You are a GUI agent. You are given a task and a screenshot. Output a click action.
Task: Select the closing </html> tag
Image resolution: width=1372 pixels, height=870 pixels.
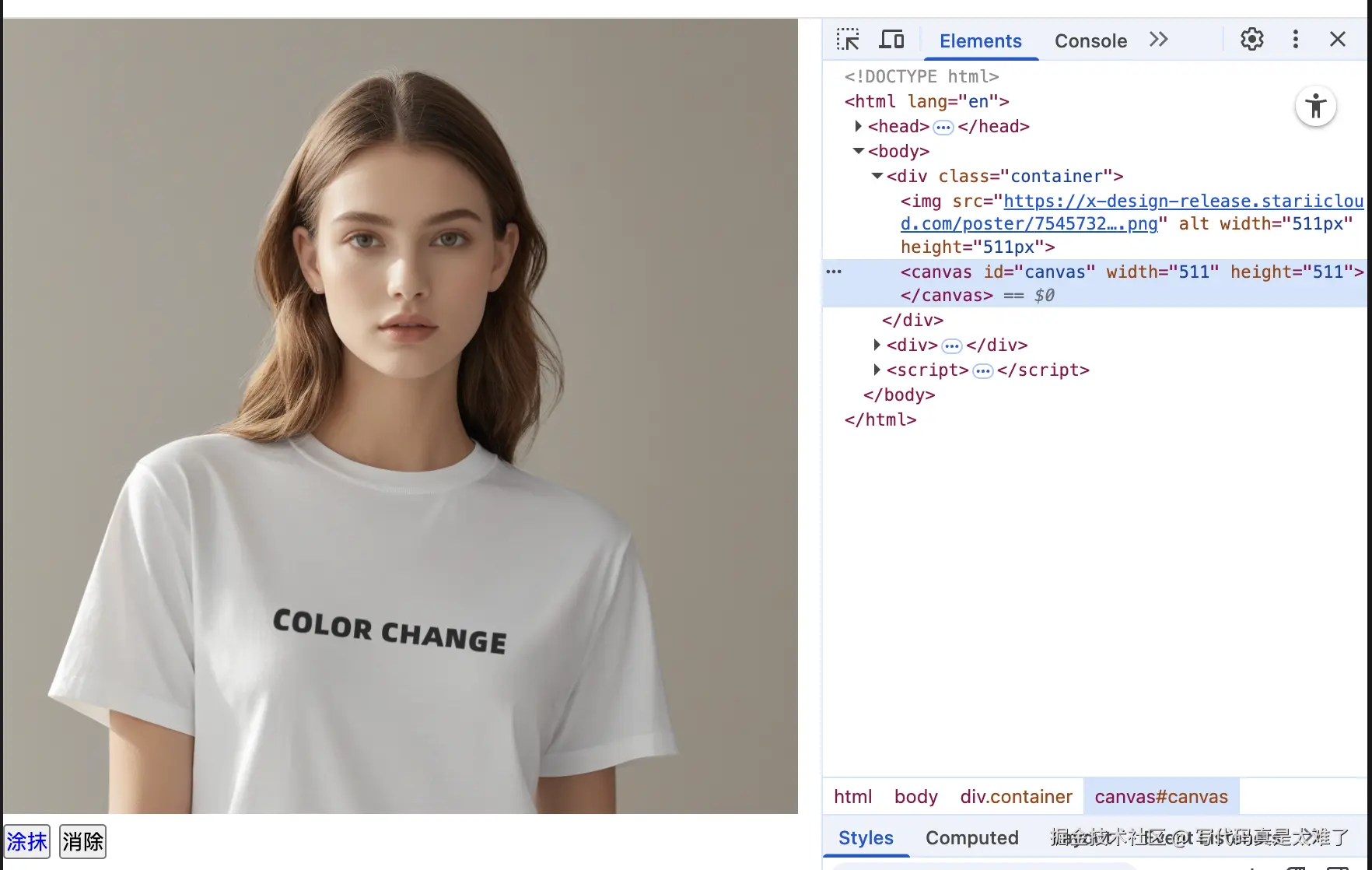pyautogui.click(x=880, y=419)
